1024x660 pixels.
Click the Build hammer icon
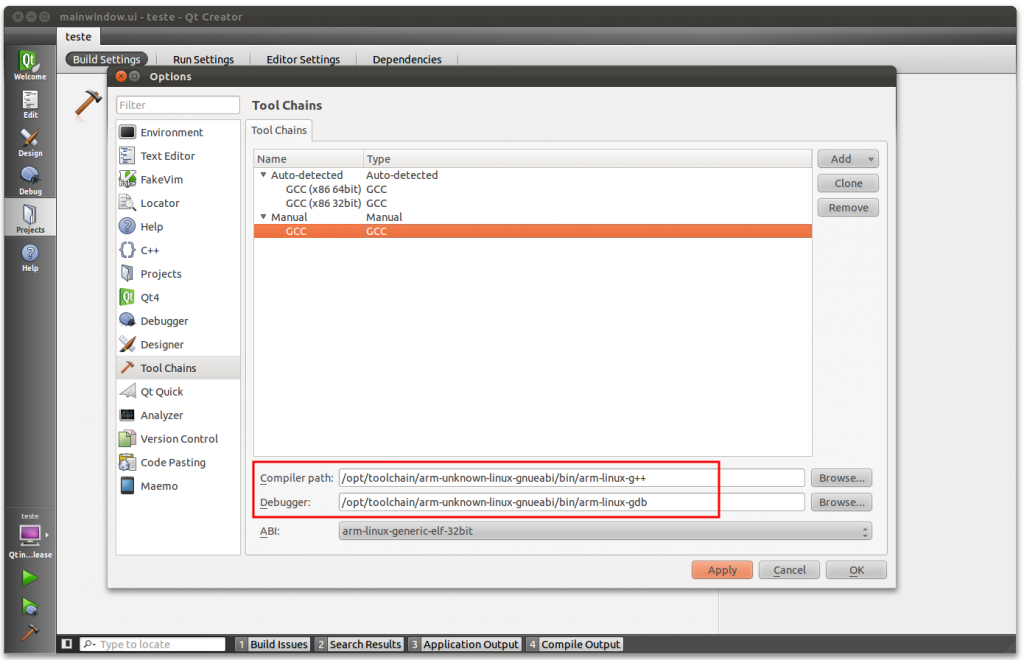coord(30,632)
